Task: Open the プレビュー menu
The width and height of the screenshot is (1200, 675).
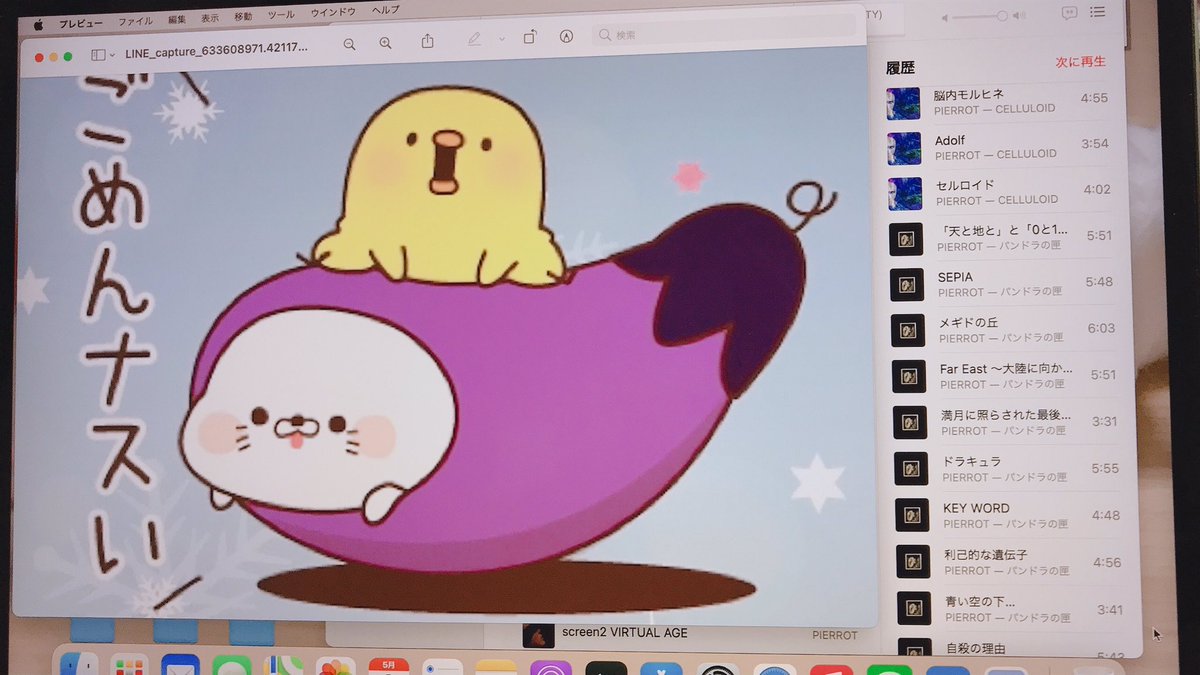Action: pyautogui.click(x=81, y=23)
